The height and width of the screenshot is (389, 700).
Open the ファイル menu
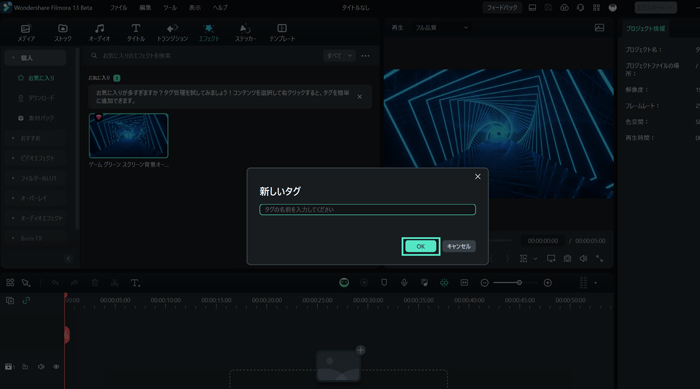click(118, 8)
